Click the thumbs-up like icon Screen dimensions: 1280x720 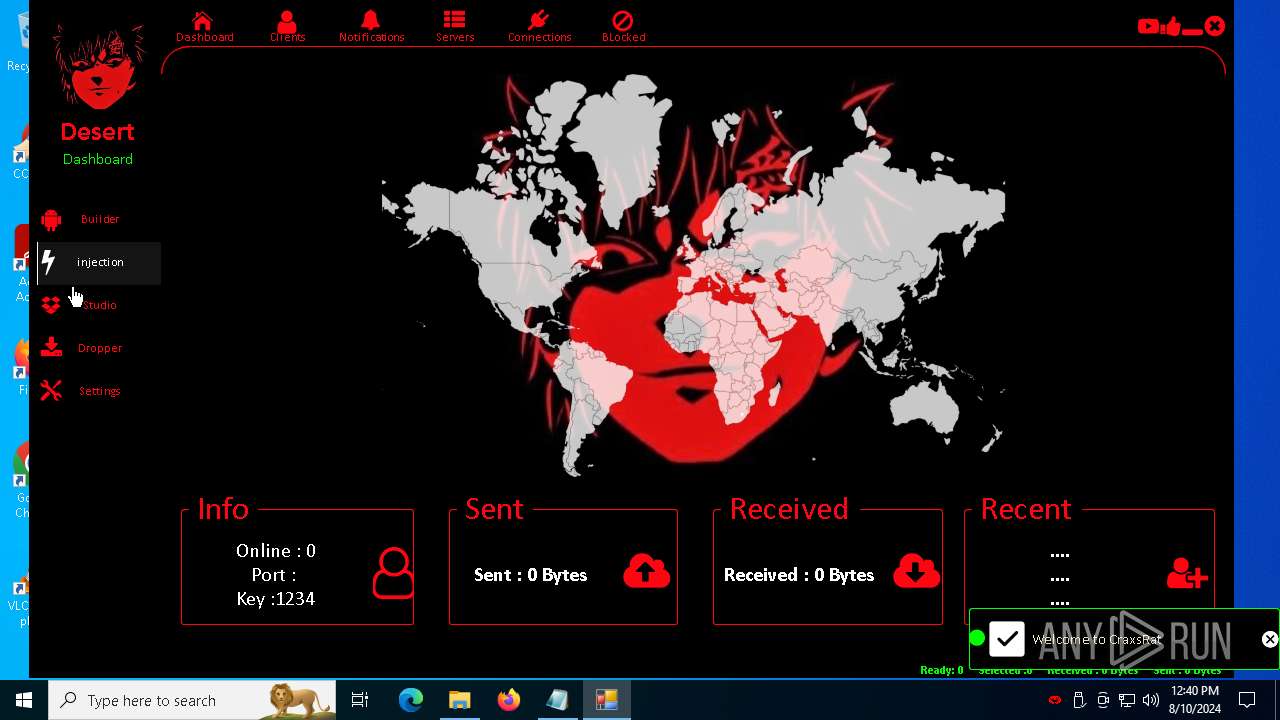[x=1172, y=27]
